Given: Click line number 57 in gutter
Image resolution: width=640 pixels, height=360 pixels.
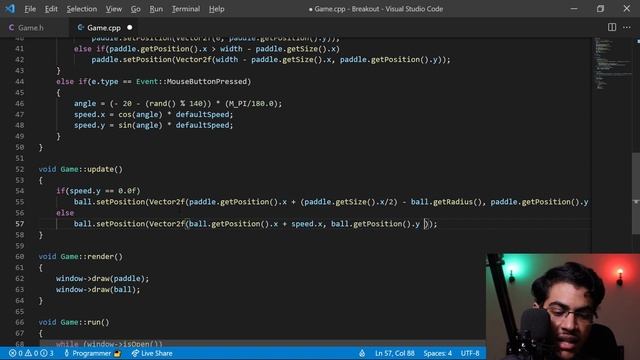Looking at the screenshot, I should coord(20,224).
